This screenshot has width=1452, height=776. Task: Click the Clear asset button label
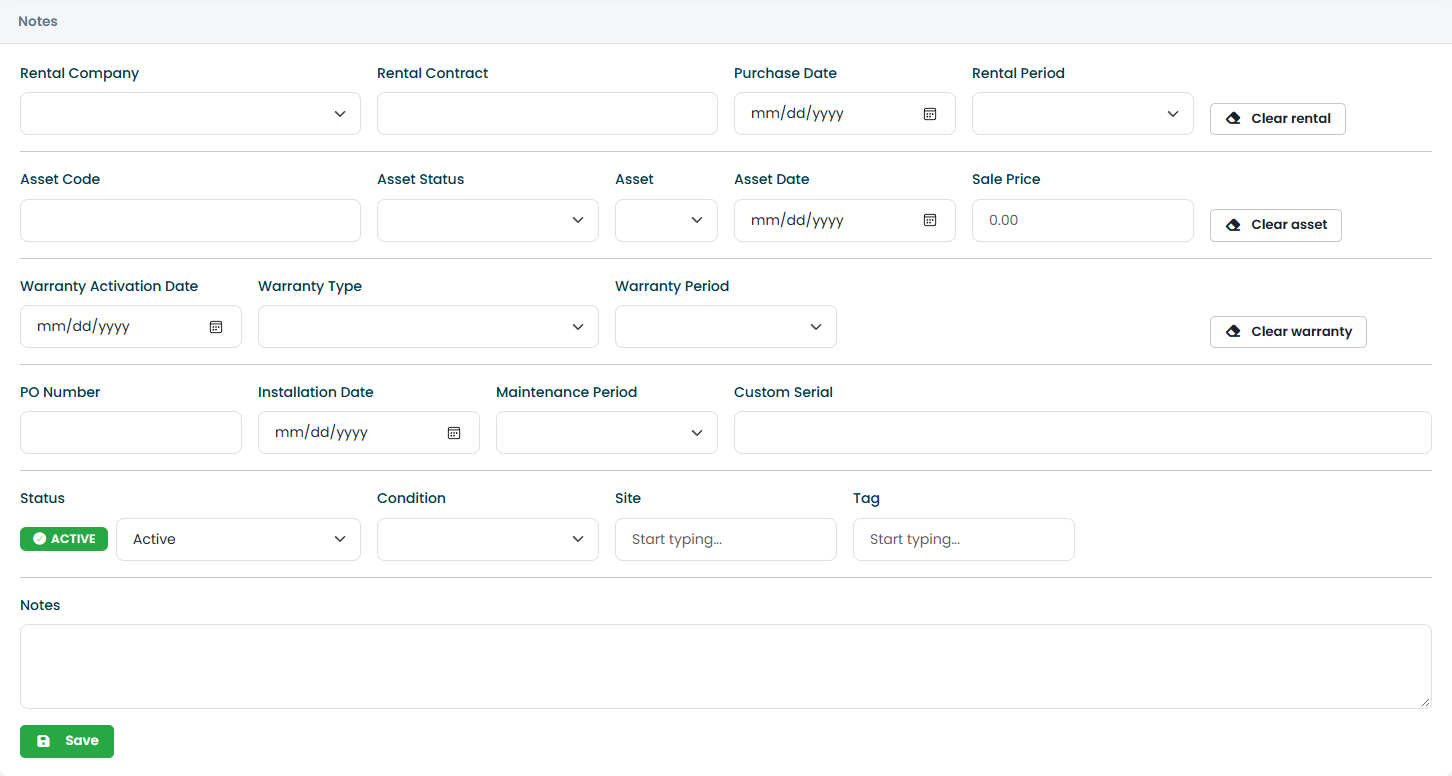click(1289, 224)
